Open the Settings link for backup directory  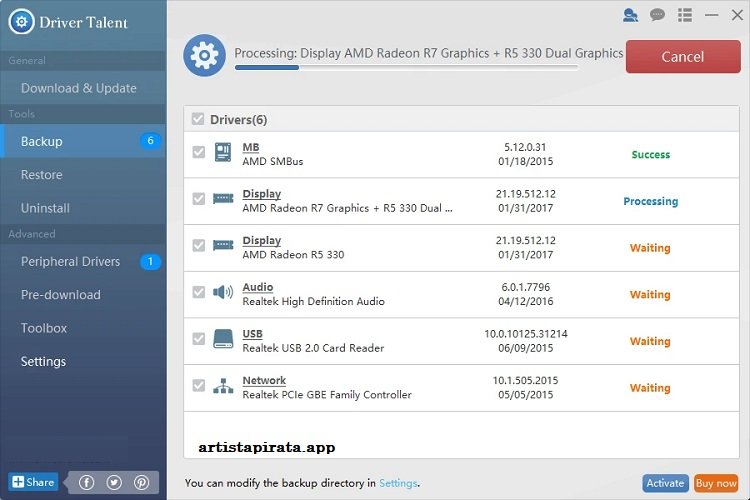[397, 484]
